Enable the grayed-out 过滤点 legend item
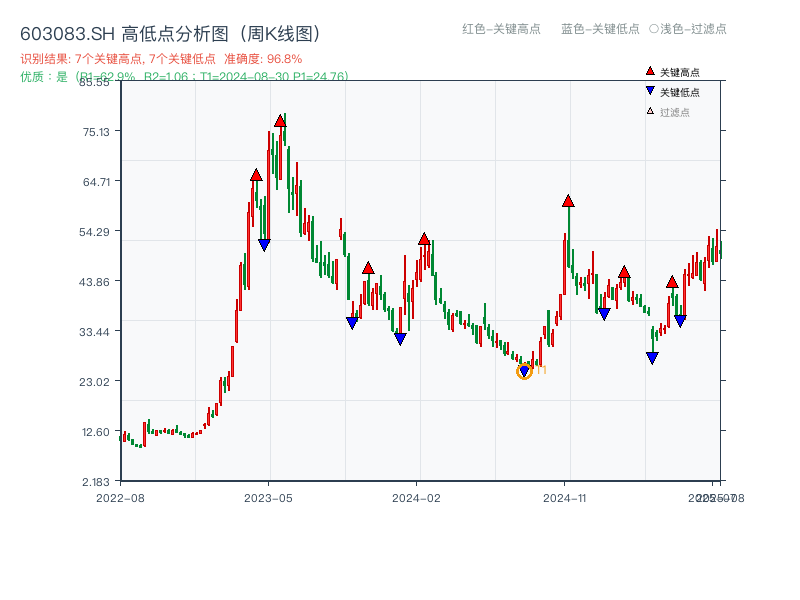Screen dimensions: 800x600 click(676, 111)
